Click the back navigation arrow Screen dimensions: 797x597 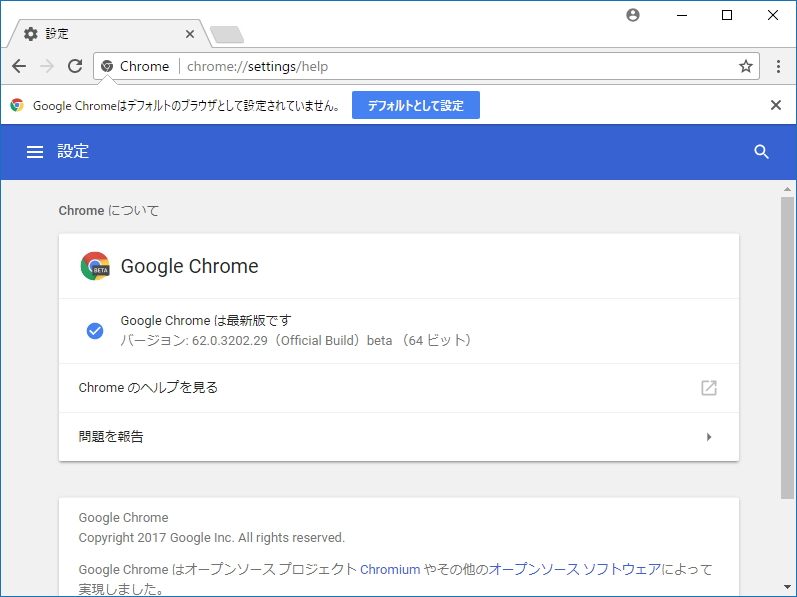[19, 66]
